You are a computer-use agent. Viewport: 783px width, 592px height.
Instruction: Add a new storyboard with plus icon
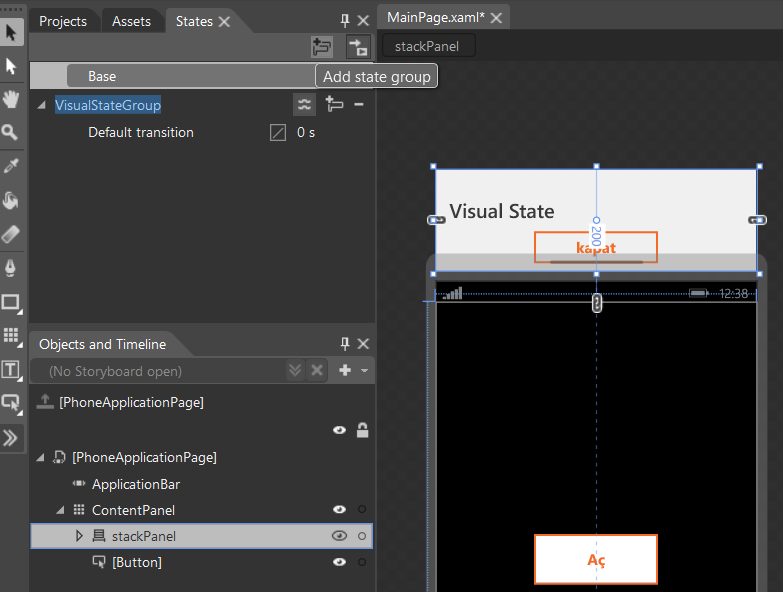coord(345,370)
